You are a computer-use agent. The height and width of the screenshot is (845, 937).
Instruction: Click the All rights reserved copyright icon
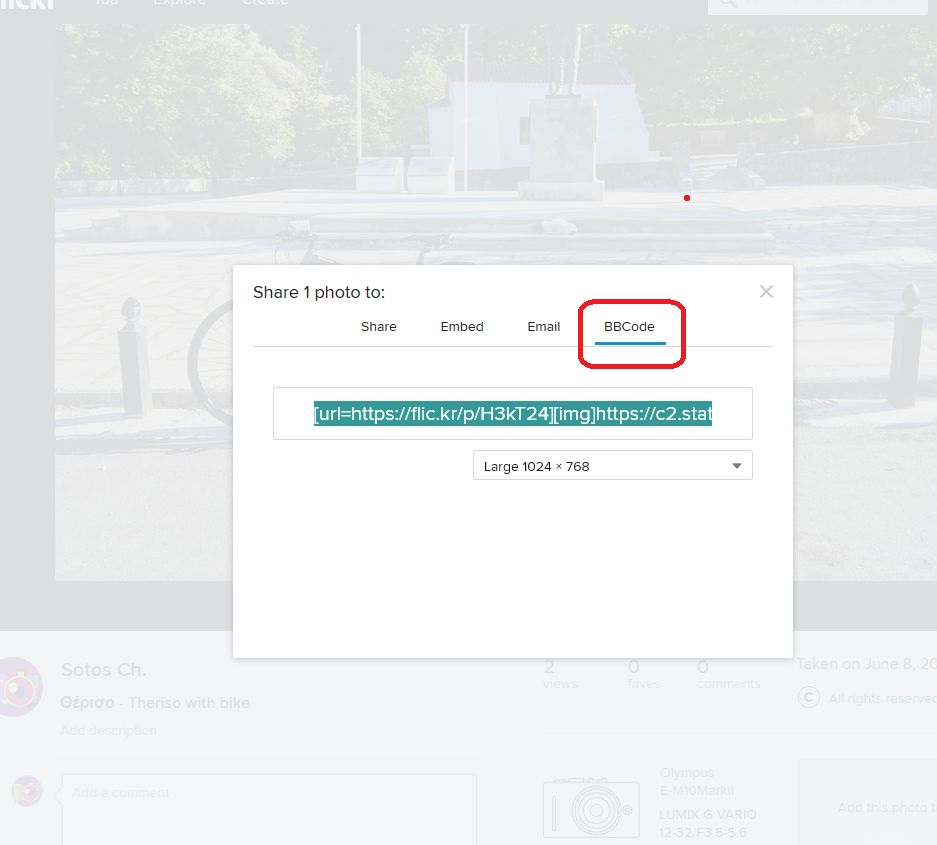[x=809, y=697]
